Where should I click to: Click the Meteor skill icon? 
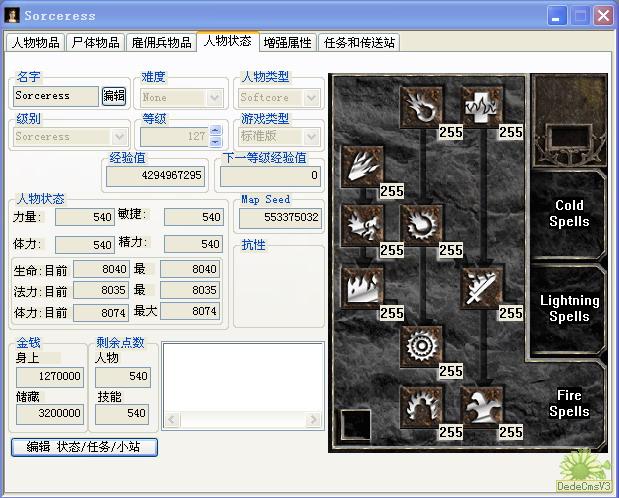(421, 346)
